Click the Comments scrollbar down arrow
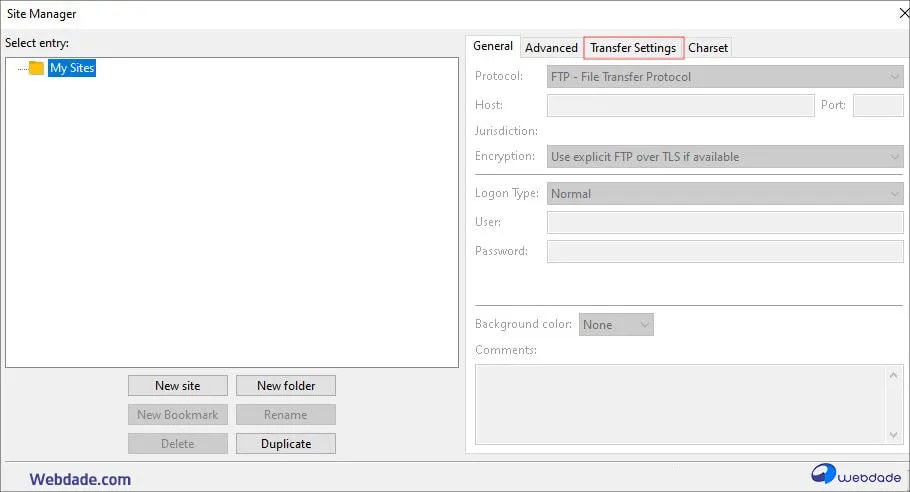Viewport: 910px width, 492px height. pyautogui.click(x=894, y=435)
